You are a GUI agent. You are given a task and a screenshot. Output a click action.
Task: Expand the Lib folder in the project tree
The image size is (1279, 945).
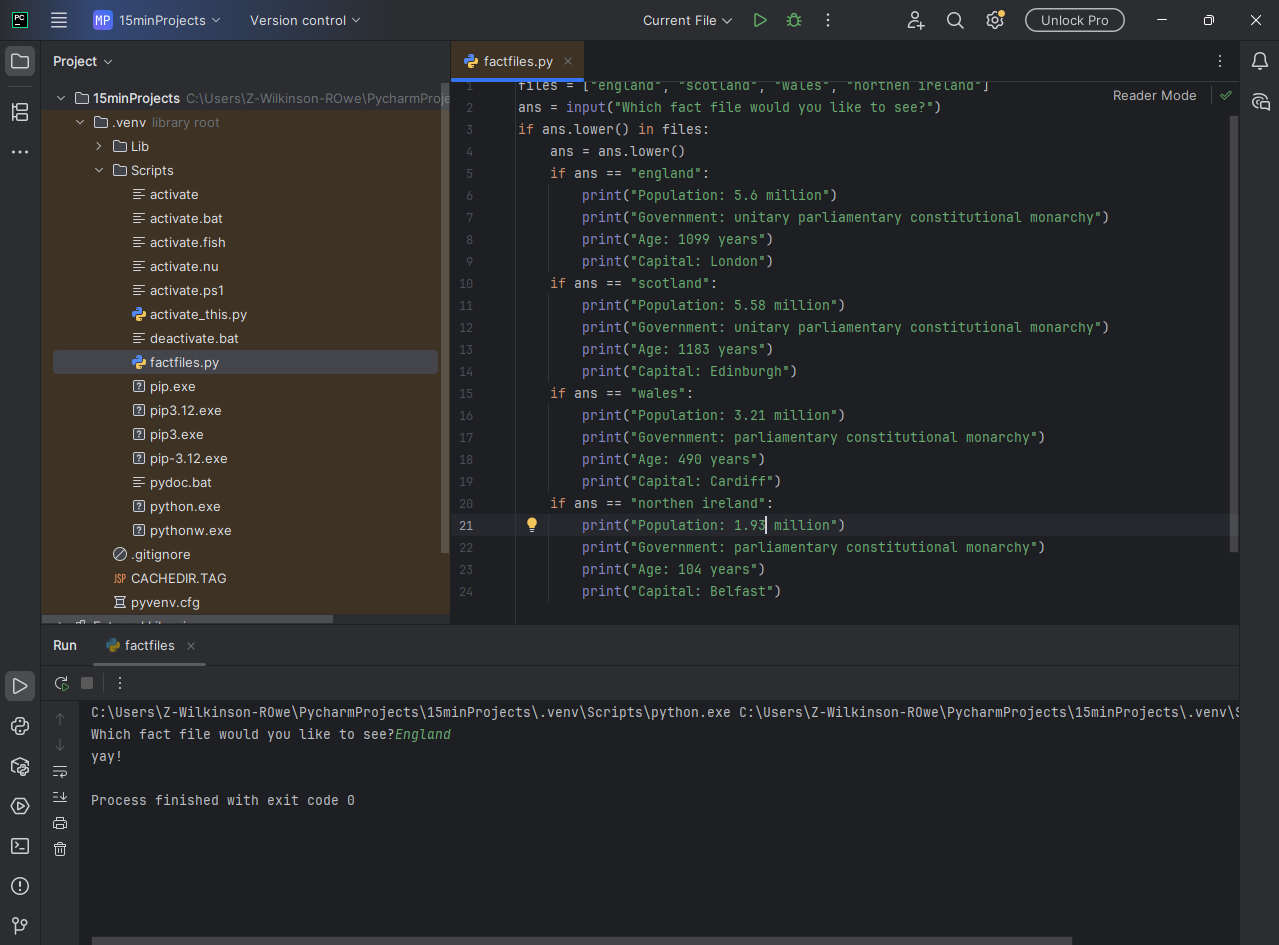pos(99,146)
